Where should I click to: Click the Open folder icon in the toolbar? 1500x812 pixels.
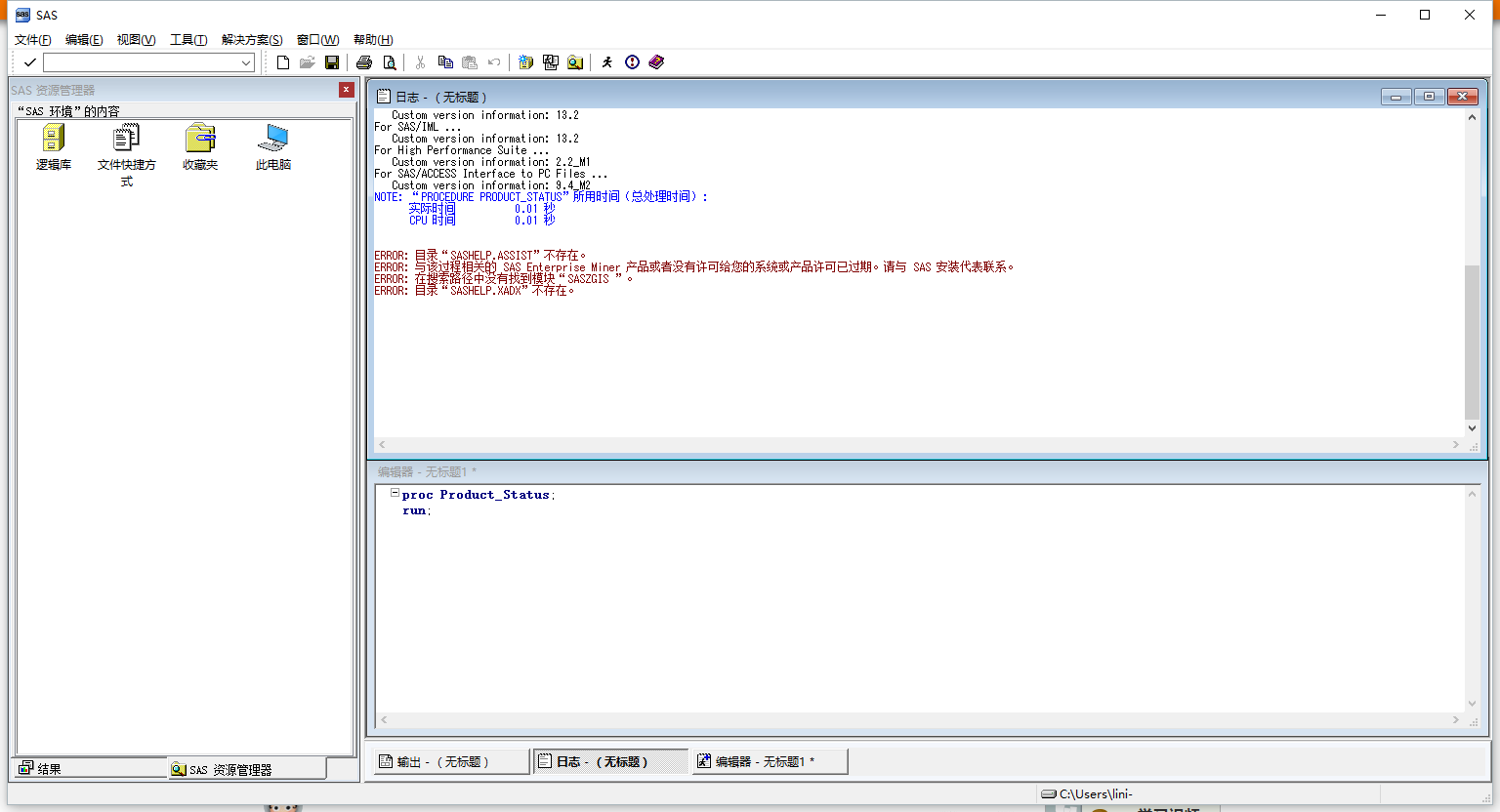pyautogui.click(x=307, y=62)
